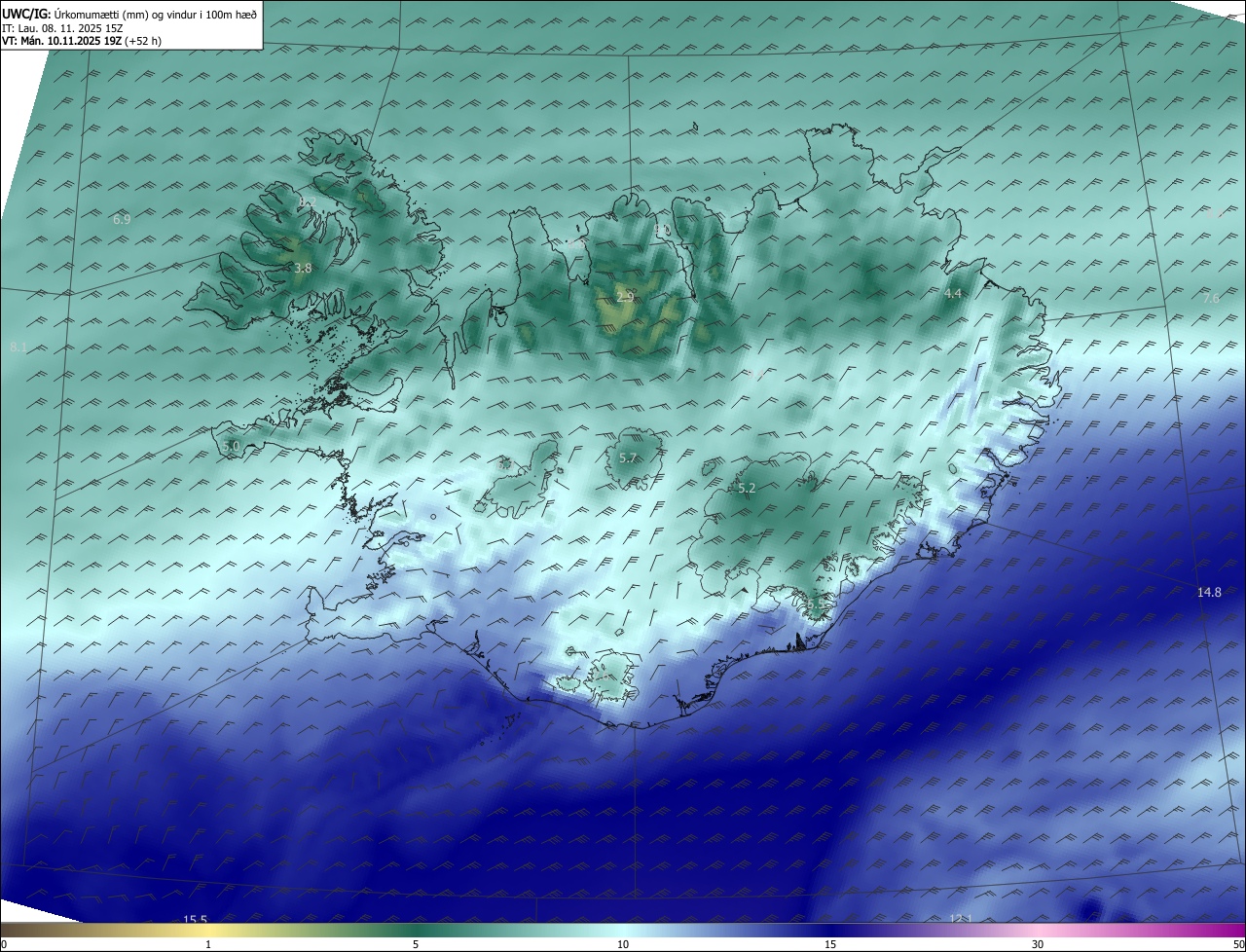
Task: Click the 5.2 value on the Vatnajökull glacier
Action: click(747, 489)
